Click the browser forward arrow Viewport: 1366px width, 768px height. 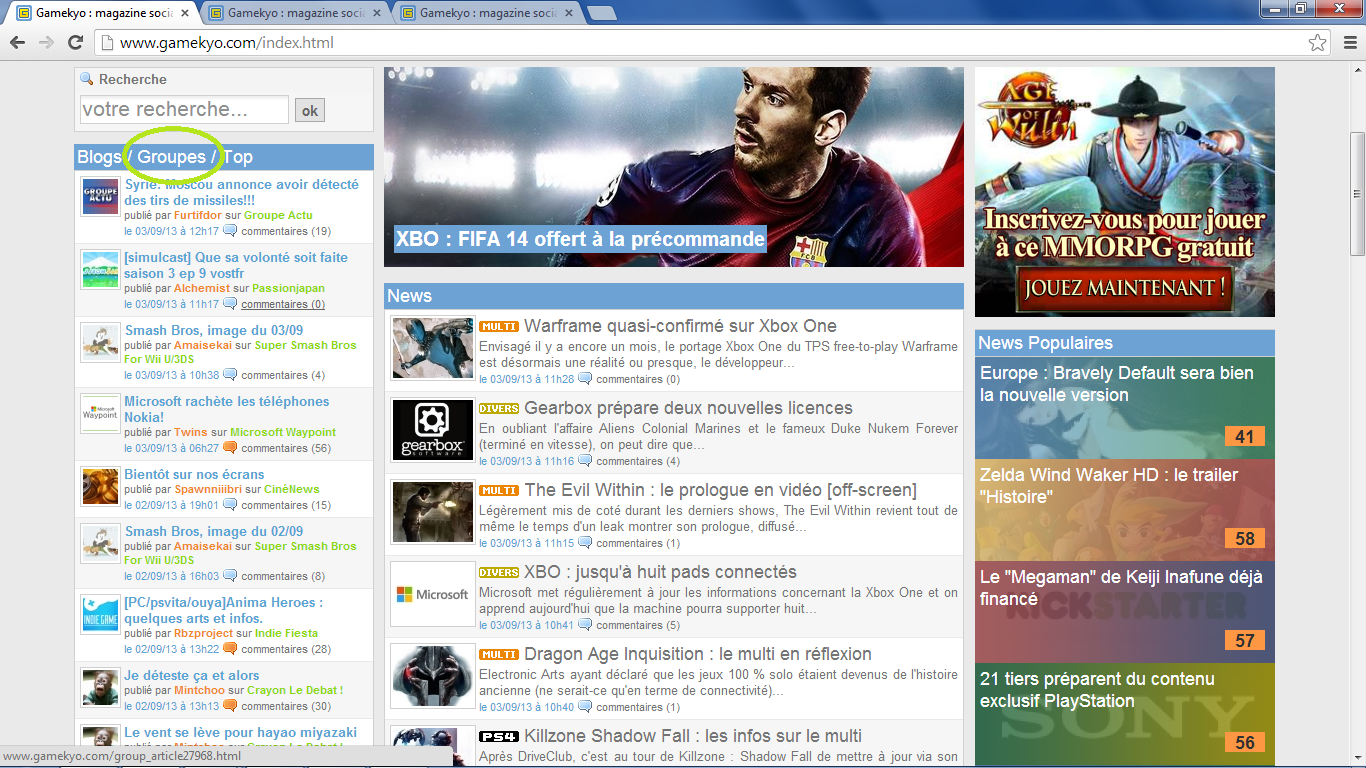(46, 43)
